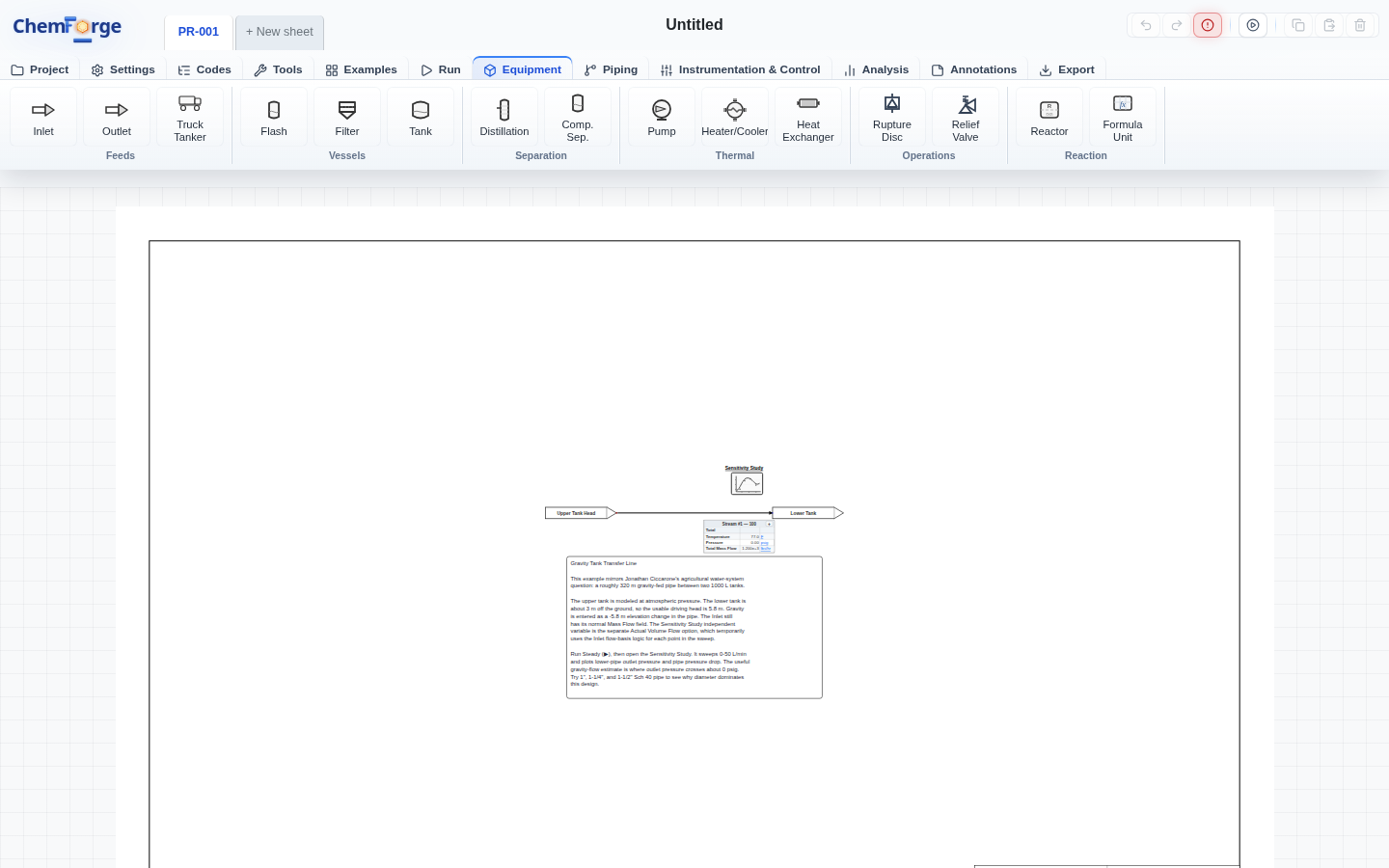Screen dimensions: 1389x868
Task: Insert a Reactor unit
Action: click(x=1049, y=117)
